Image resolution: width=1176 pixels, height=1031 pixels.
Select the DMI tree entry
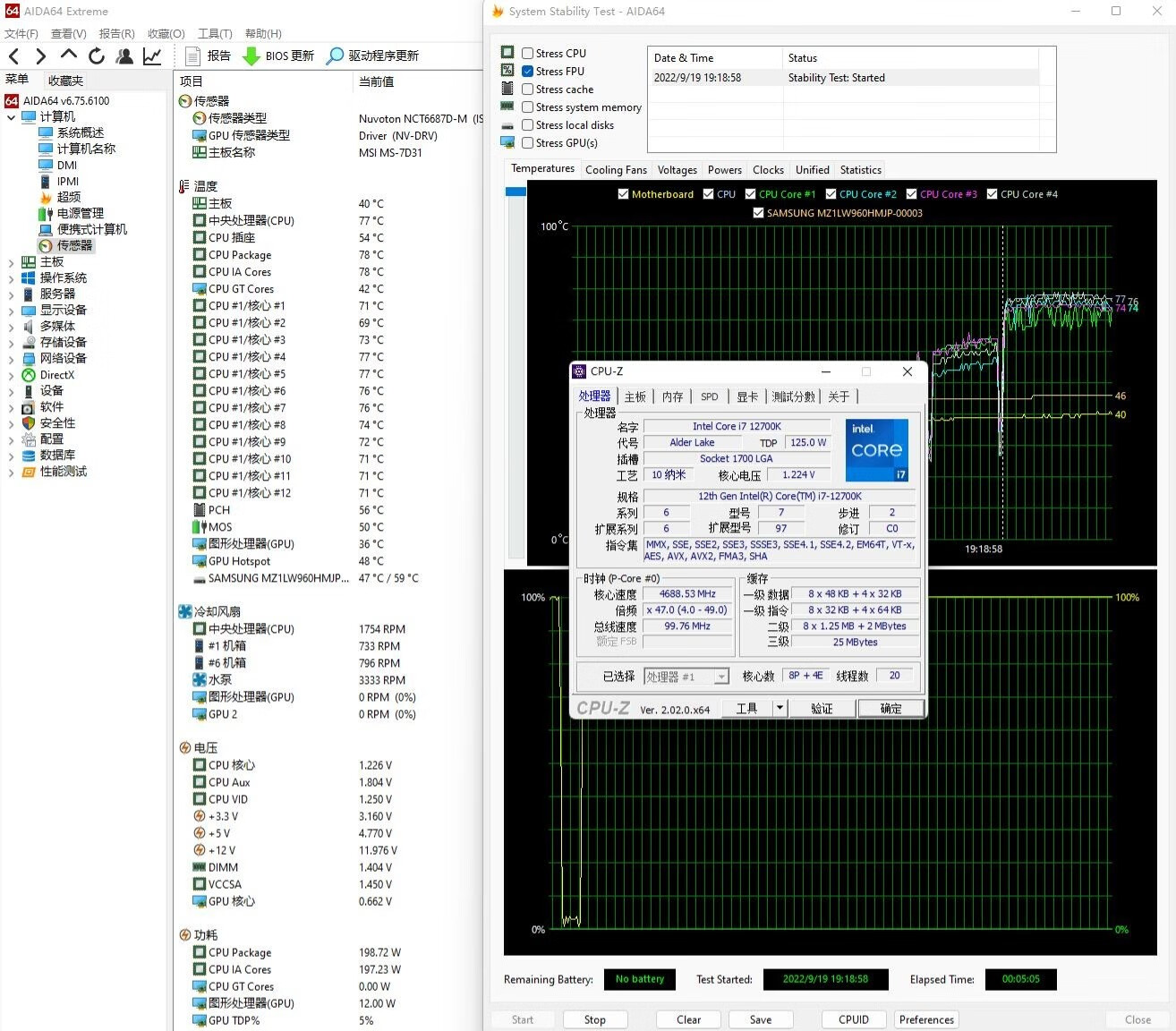(58, 165)
